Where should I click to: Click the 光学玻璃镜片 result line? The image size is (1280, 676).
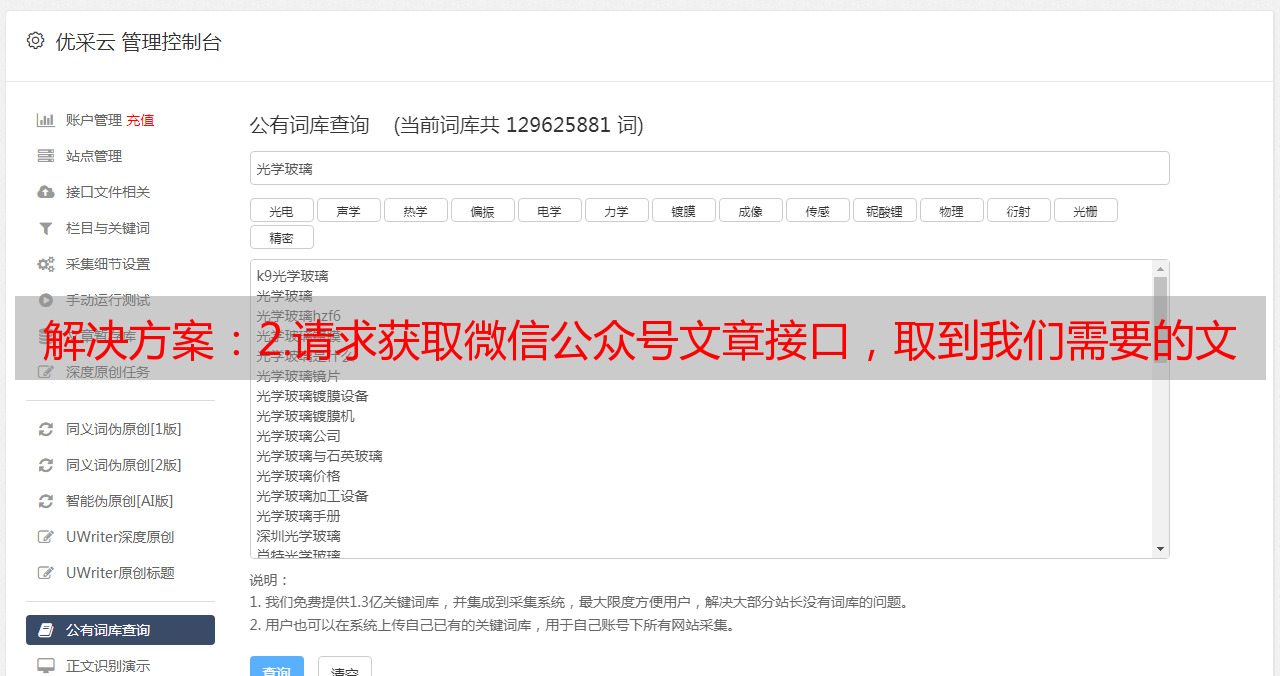[298, 376]
